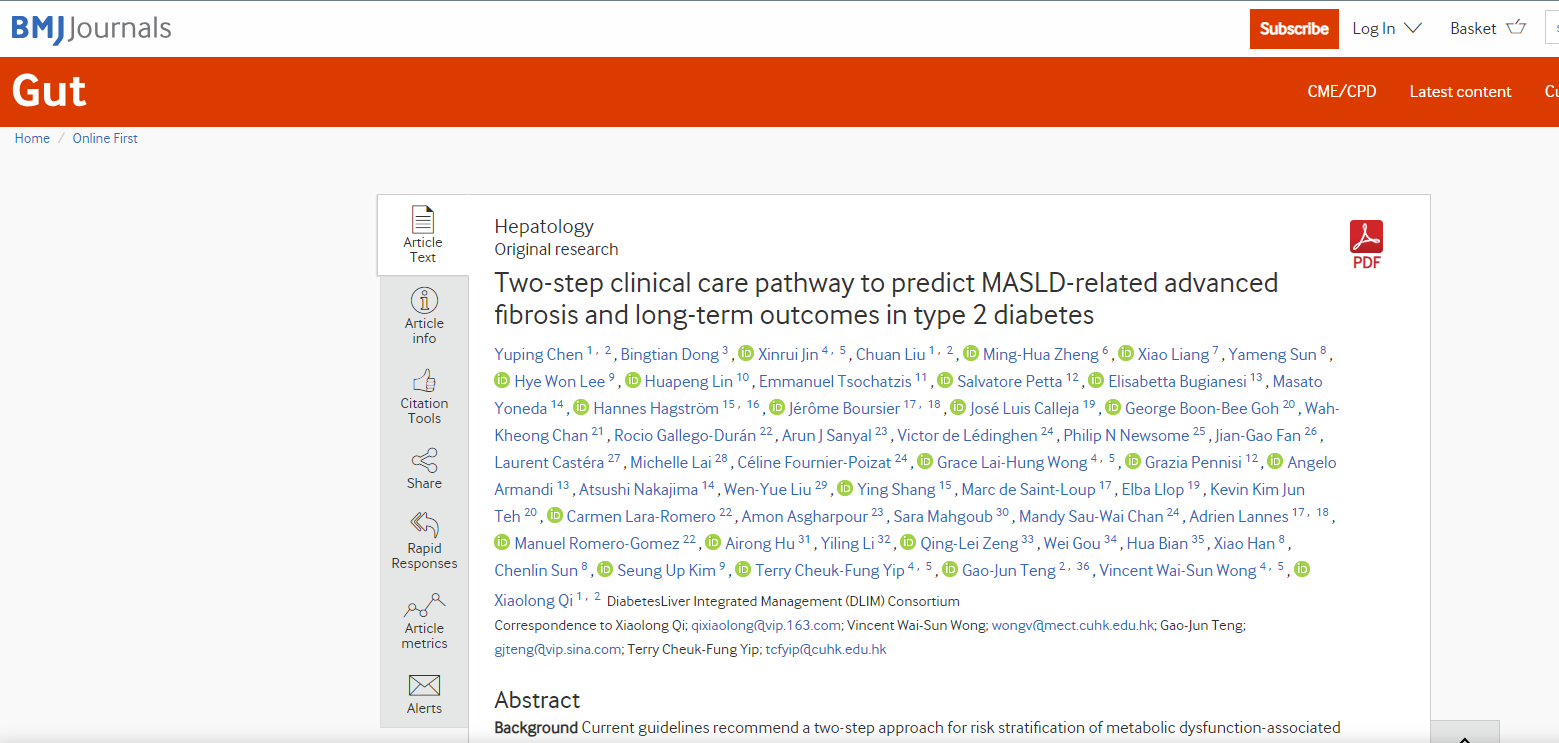
Task: Click the Home breadcrumb link
Action: (32, 138)
